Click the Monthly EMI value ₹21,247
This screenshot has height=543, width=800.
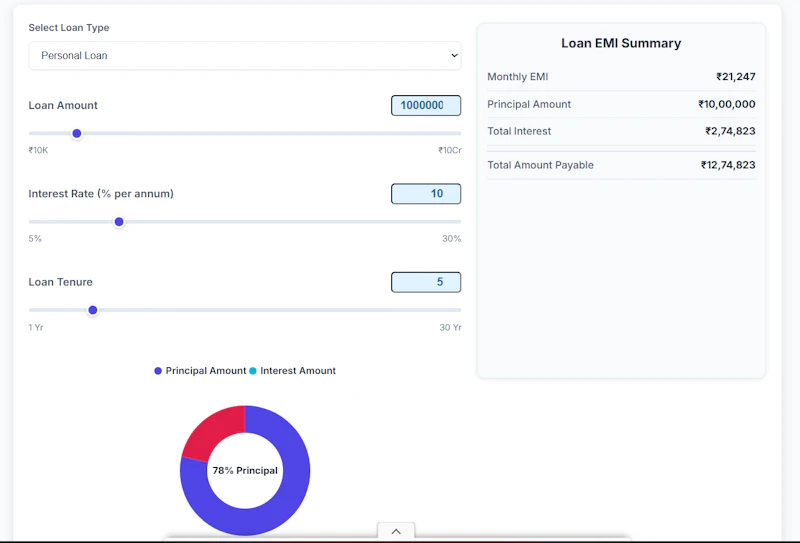pos(736,77)
